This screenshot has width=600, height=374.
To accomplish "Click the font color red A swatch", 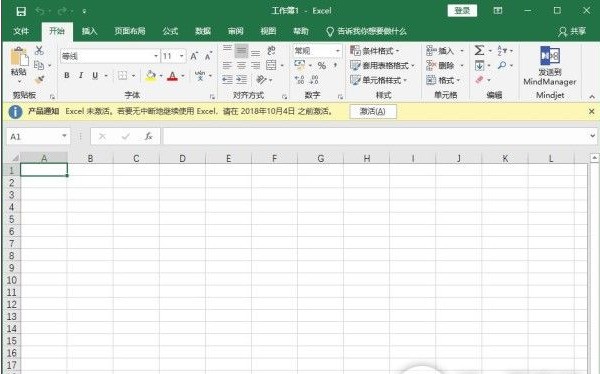I will (173, 76).
